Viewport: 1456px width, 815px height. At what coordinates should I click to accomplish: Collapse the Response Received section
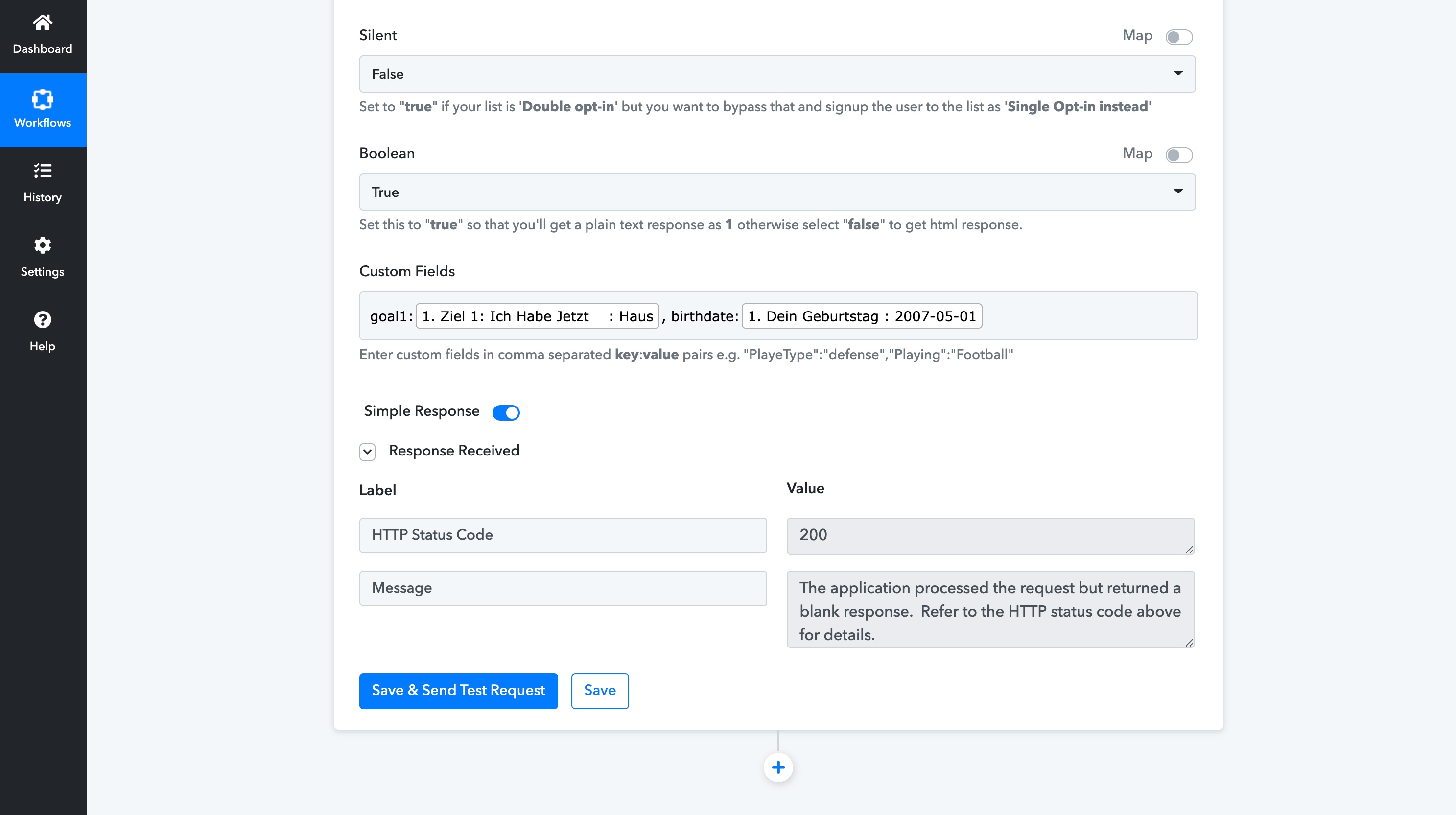367,451
